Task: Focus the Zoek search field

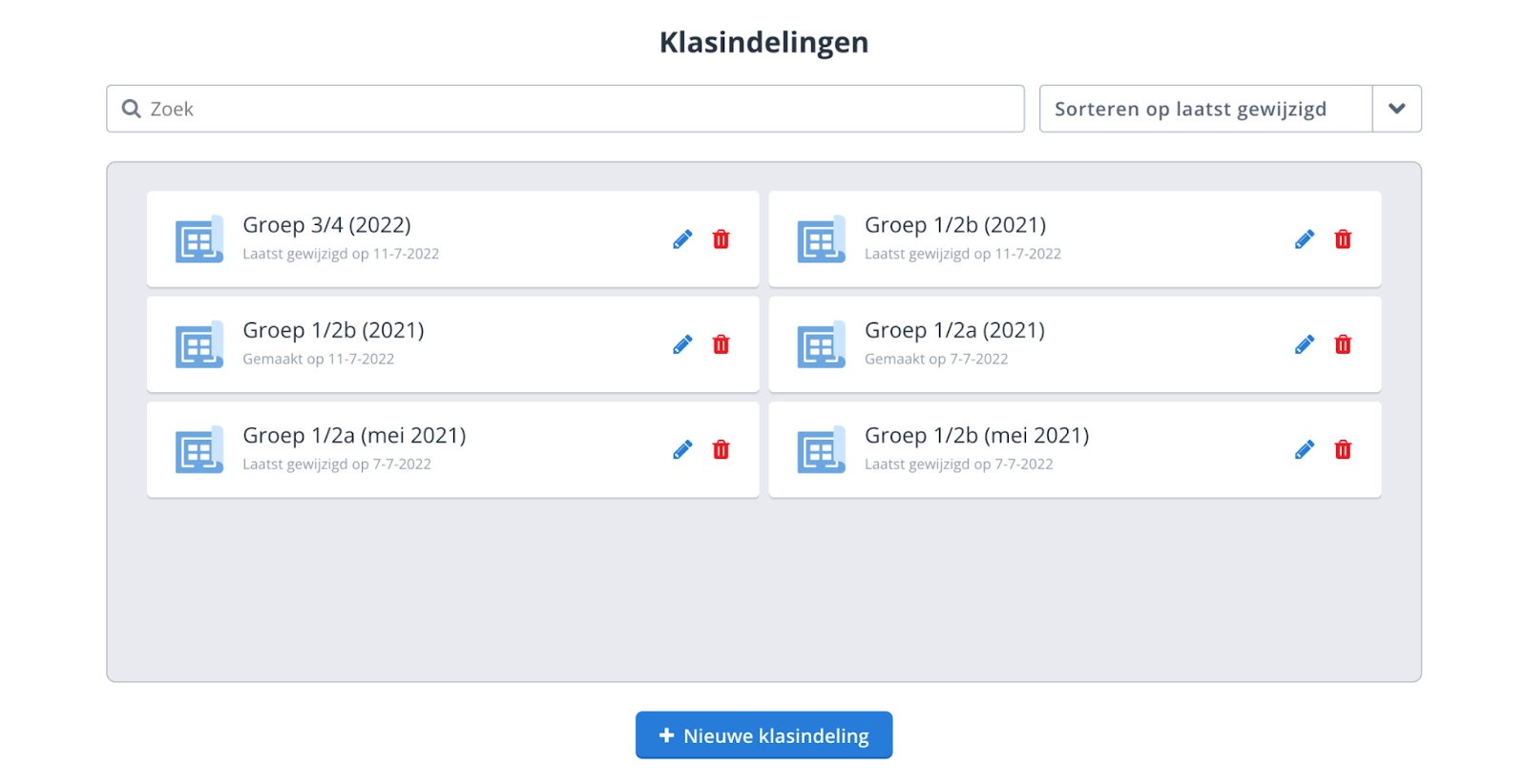Action: (x=565, y=109)
